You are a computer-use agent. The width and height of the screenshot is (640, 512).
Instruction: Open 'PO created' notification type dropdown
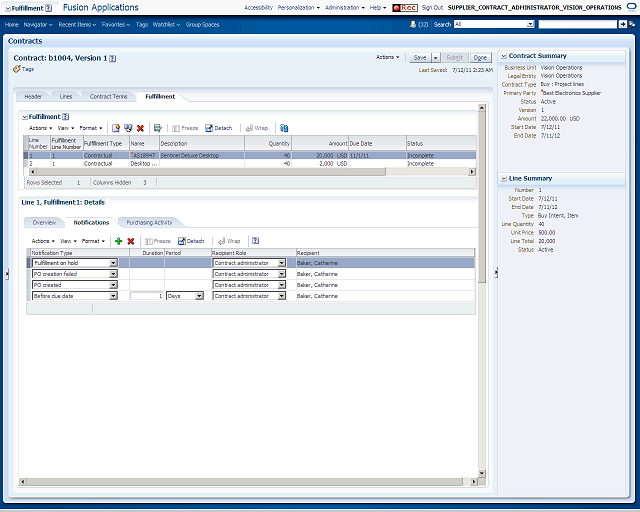point(113,285)
